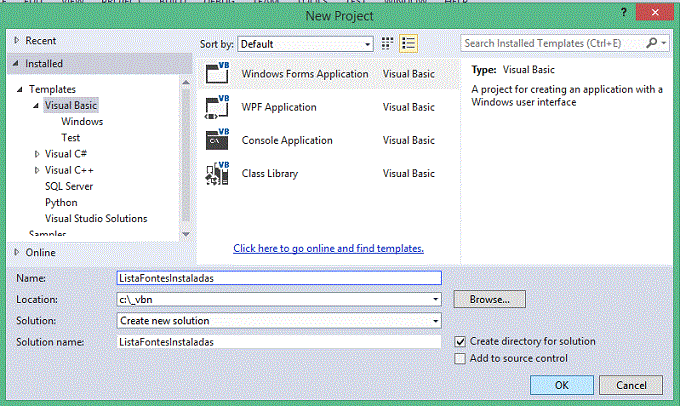Open search options dropdown arrow
680x406 pixels.
coord(664,43)
